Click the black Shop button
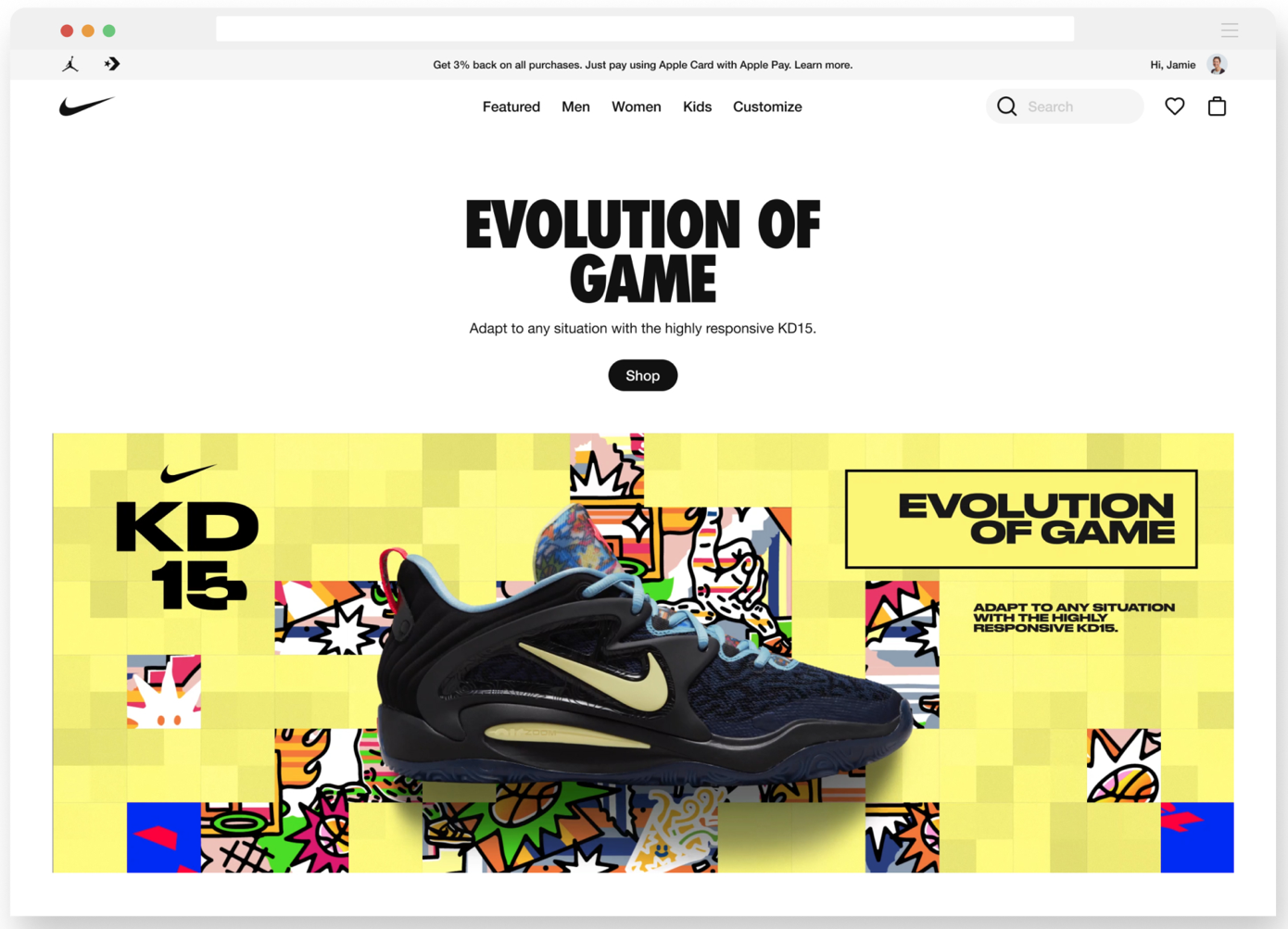 [x=643, y=375]
